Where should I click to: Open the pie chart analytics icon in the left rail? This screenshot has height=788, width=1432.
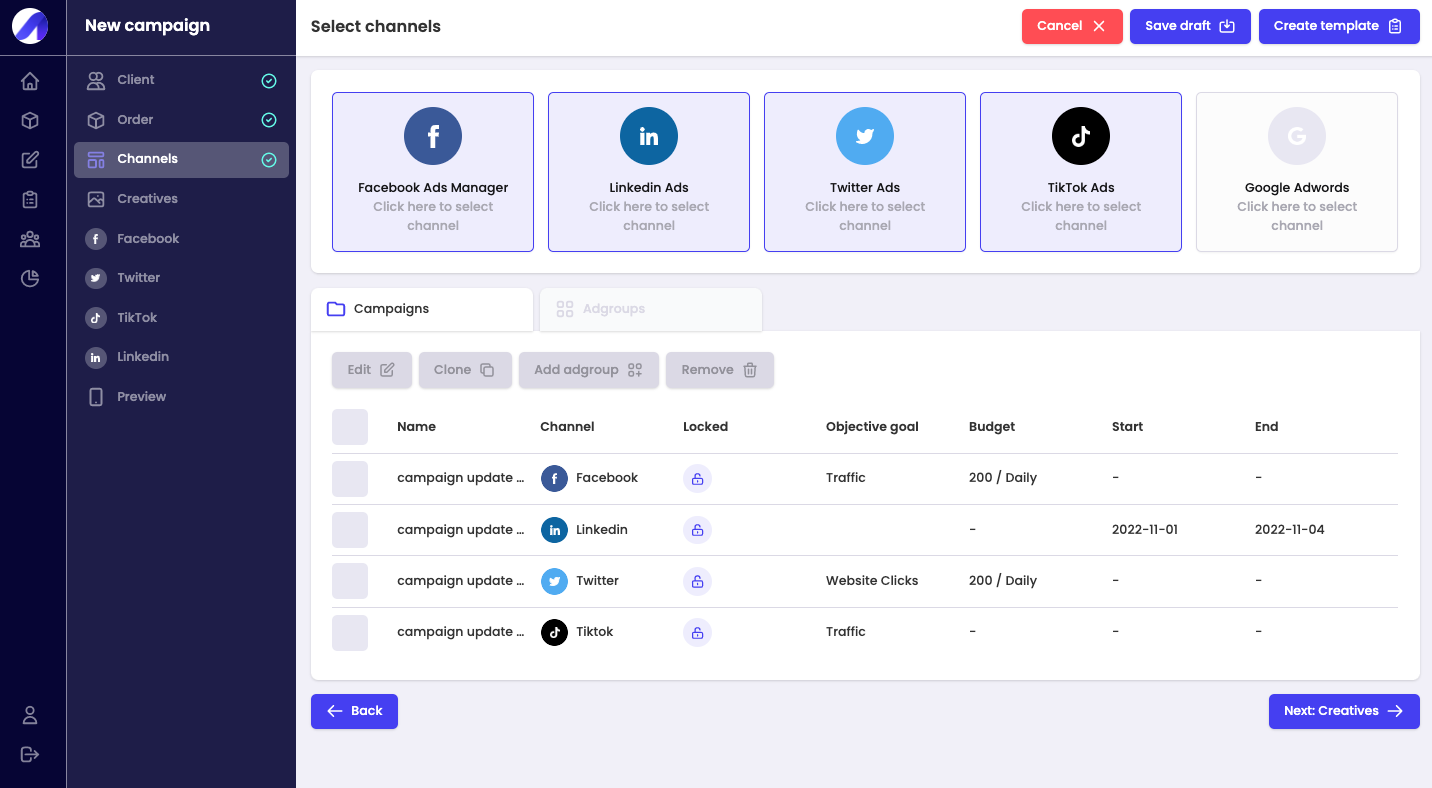point(30,279)
